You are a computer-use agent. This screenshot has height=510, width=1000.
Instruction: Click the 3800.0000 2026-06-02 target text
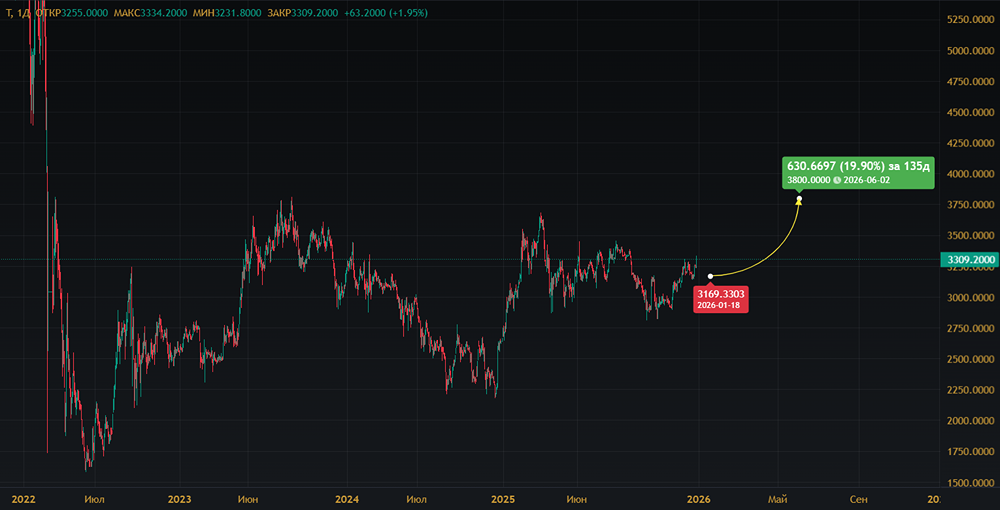[x=839, y=180]
